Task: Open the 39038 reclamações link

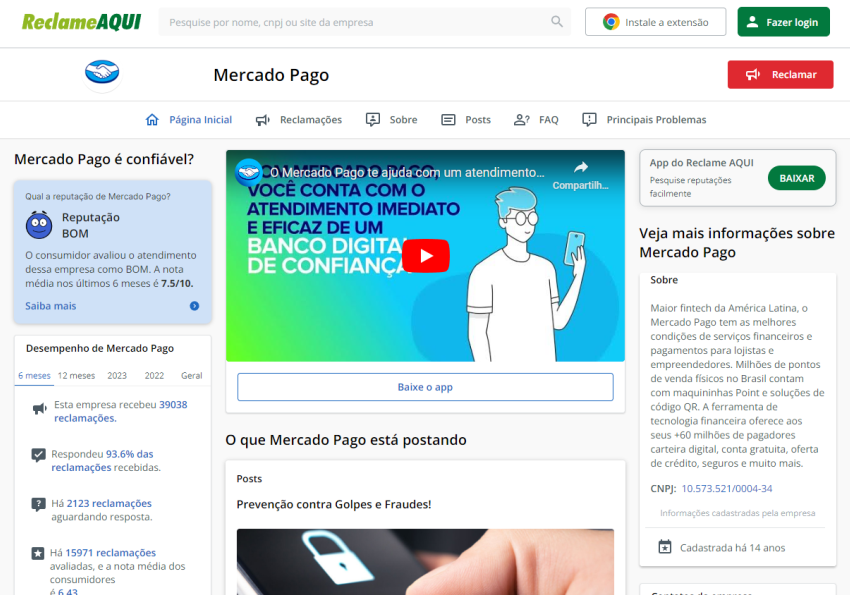Action: pos(120,411)
